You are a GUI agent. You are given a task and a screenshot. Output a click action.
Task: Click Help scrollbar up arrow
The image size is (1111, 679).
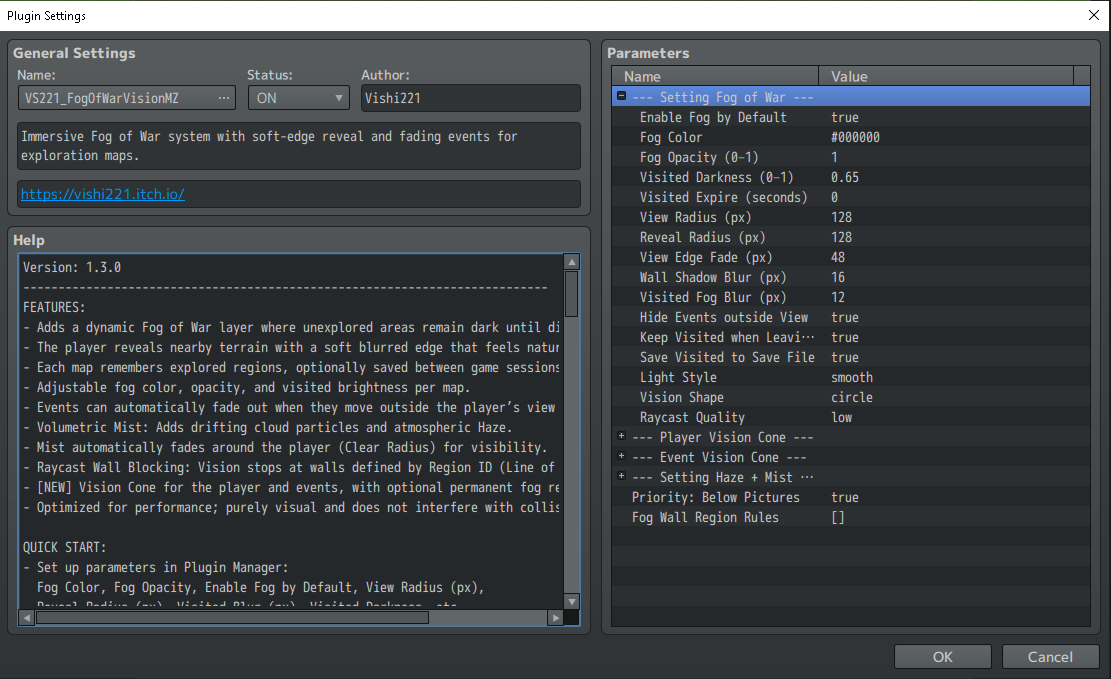(x=572, y=262)
